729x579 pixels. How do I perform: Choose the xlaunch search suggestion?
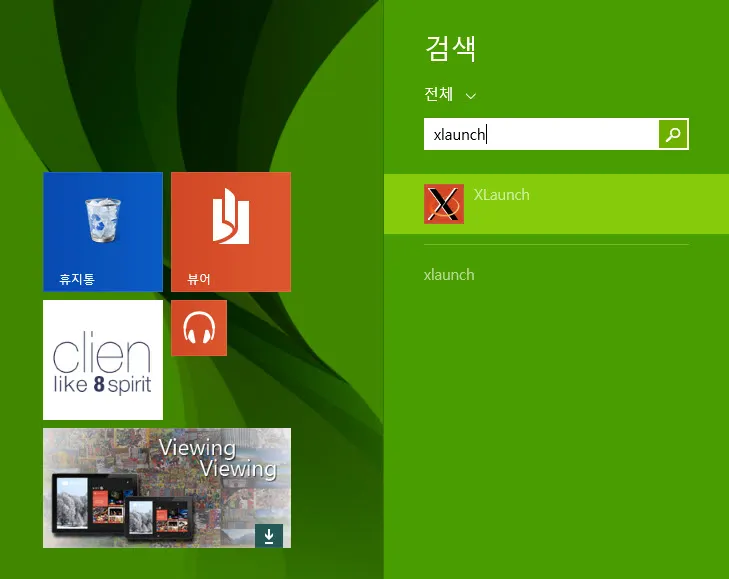click(449, 274)
